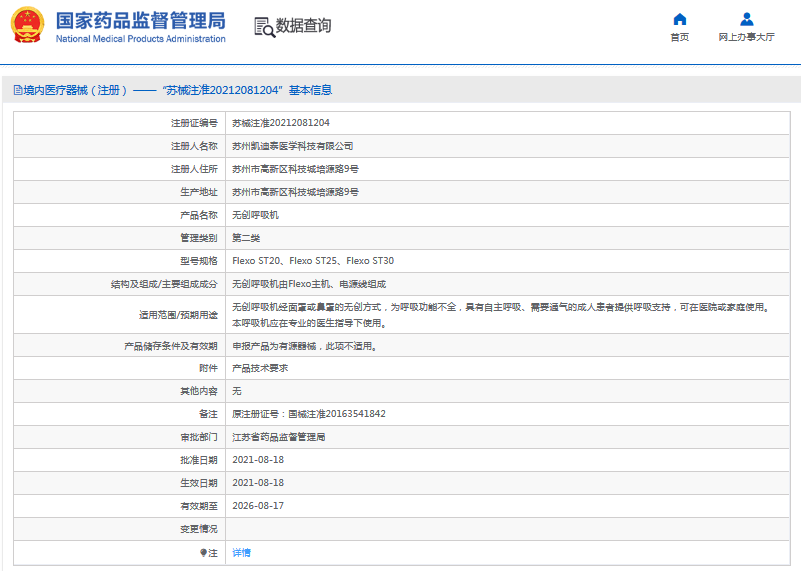801x571 pixels.
Task: Select registration number 苏械注准20212081204 cell
Action: tap(281, 123)
